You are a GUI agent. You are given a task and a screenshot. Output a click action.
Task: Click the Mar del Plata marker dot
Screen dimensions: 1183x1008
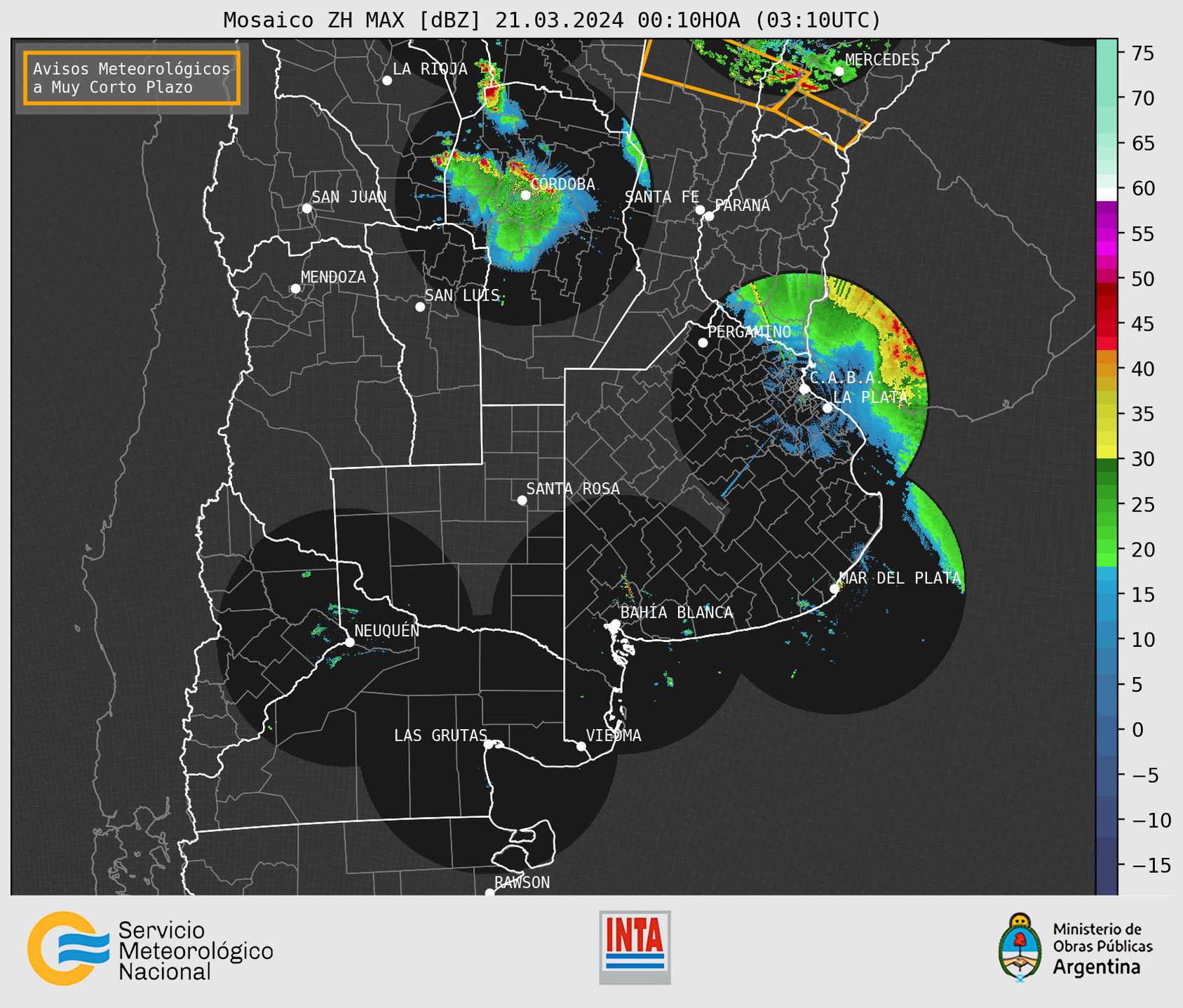click(834, 589)
